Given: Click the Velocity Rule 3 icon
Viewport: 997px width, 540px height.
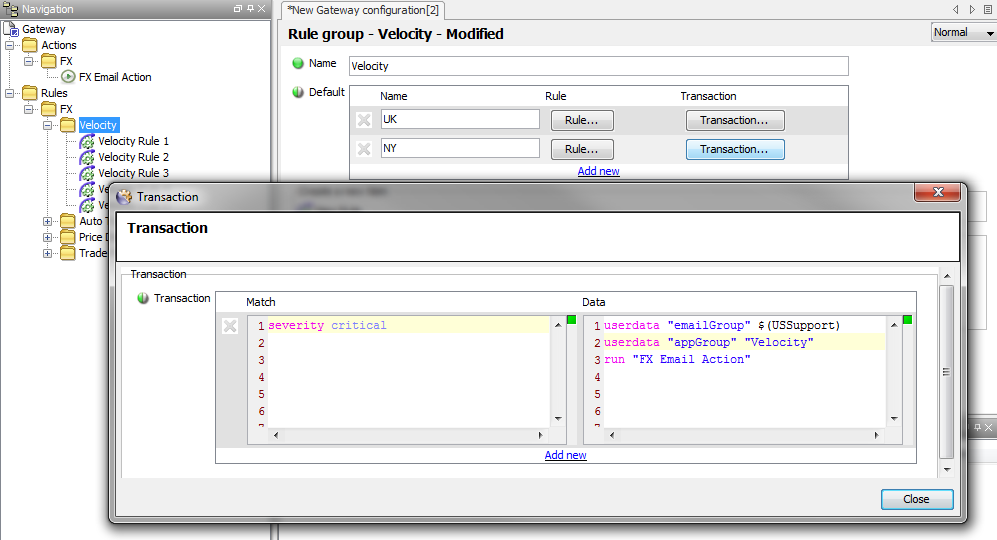Looking at the screenshot, I should pyautogui.click(x=87, y=173).
